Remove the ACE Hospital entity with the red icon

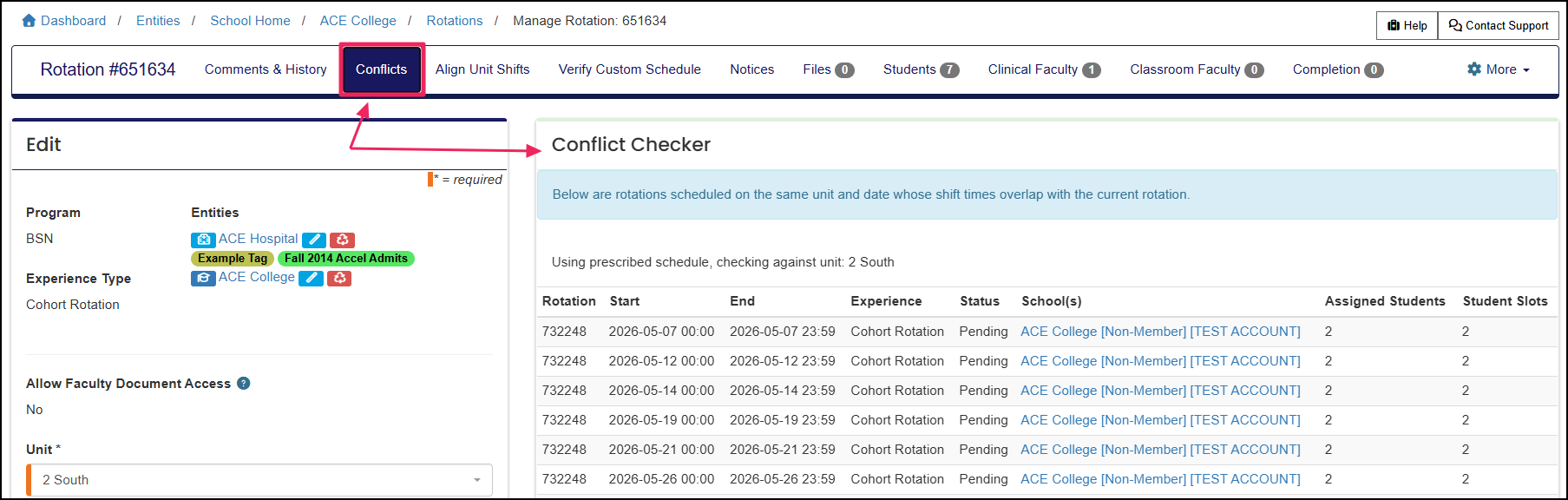tap(342, 240)
